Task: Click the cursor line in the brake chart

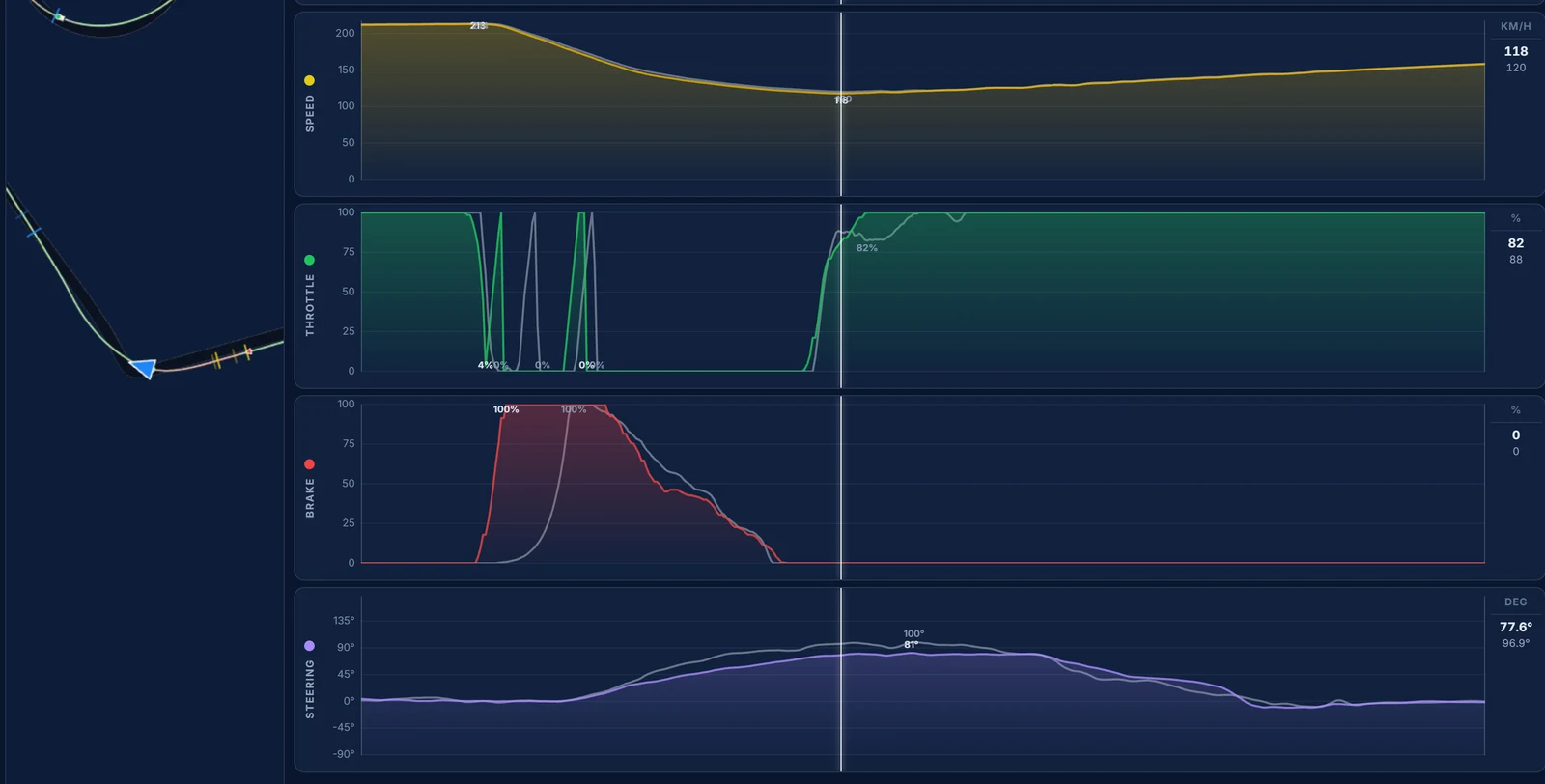Action: pos(841,488)
